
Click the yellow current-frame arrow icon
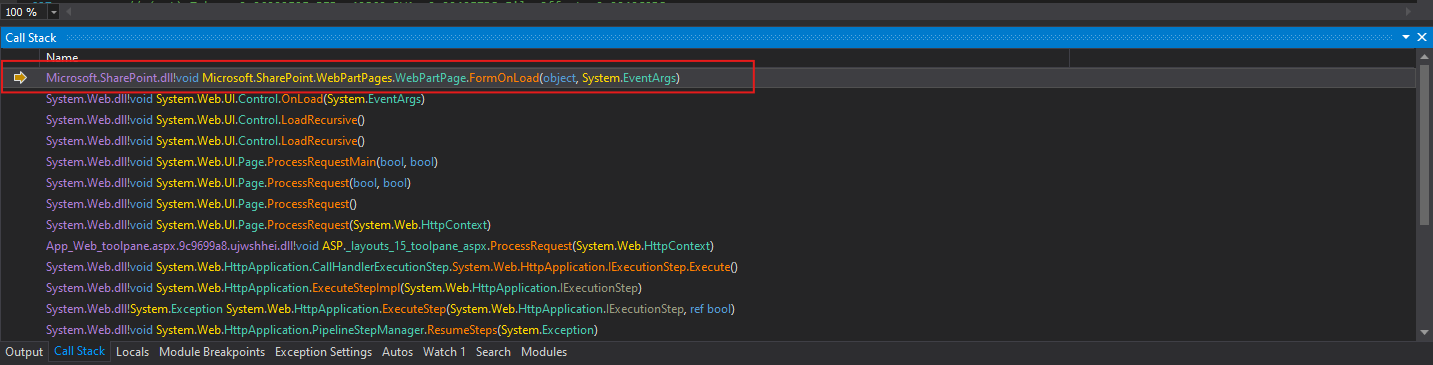pos(20,78)
